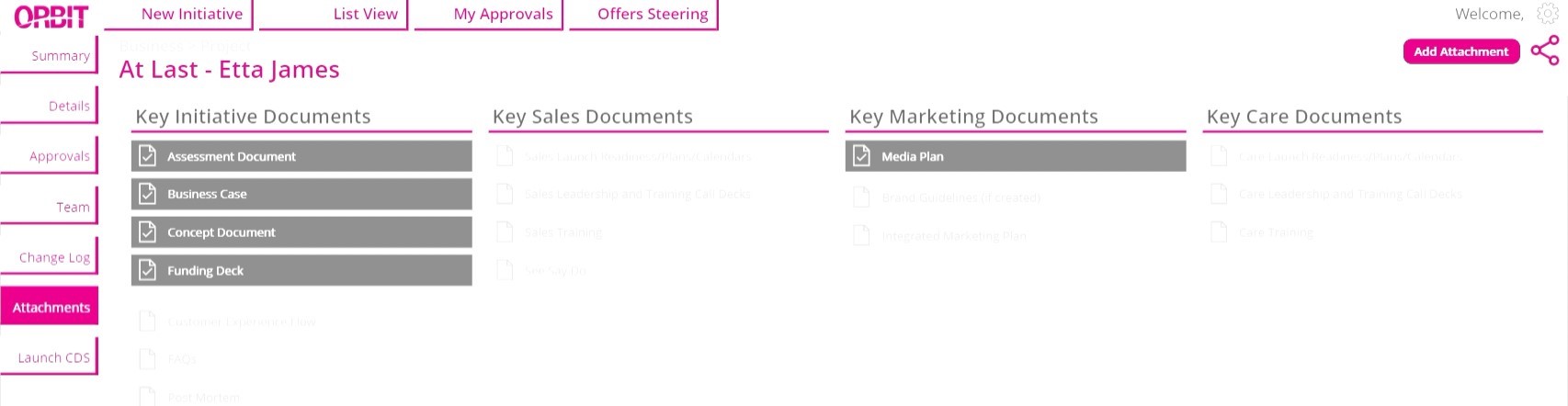The height and width of the screenshot is (406, 1568).
Task: Open the New Initiative tab
Action: click(191, 14)
